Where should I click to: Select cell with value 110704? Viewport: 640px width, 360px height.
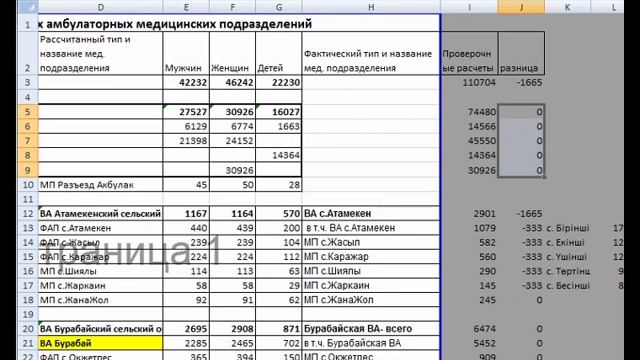pos(469,82)
